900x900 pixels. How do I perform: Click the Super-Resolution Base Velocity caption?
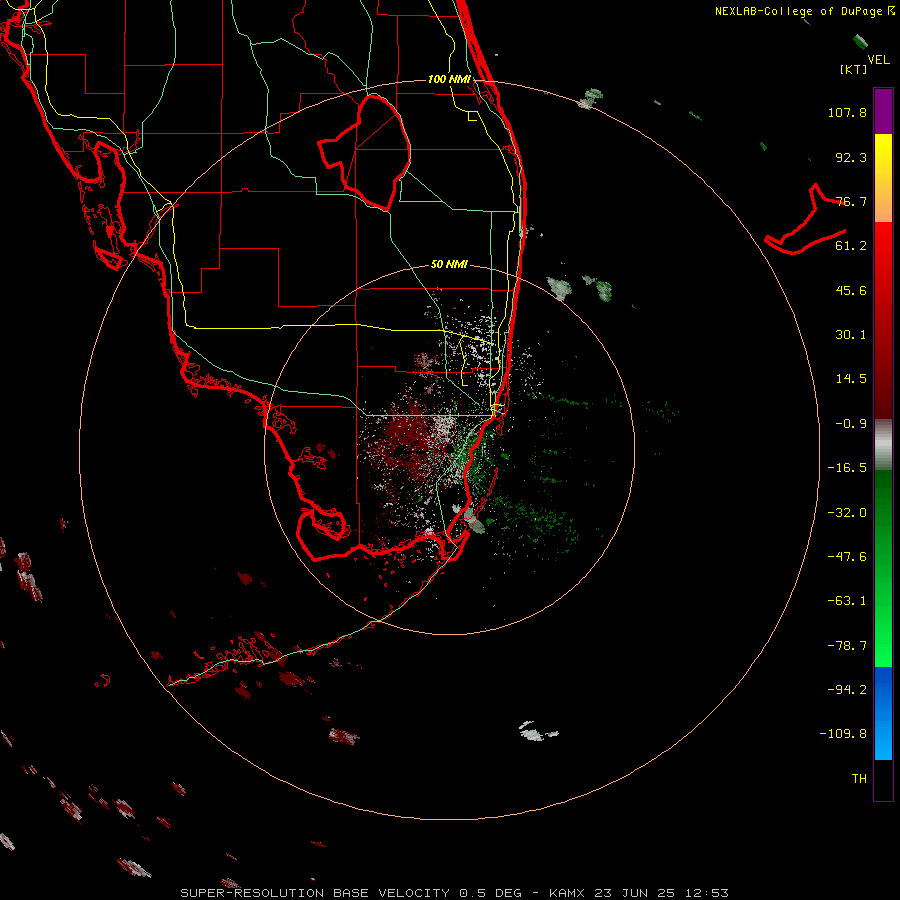click(454, 893)
